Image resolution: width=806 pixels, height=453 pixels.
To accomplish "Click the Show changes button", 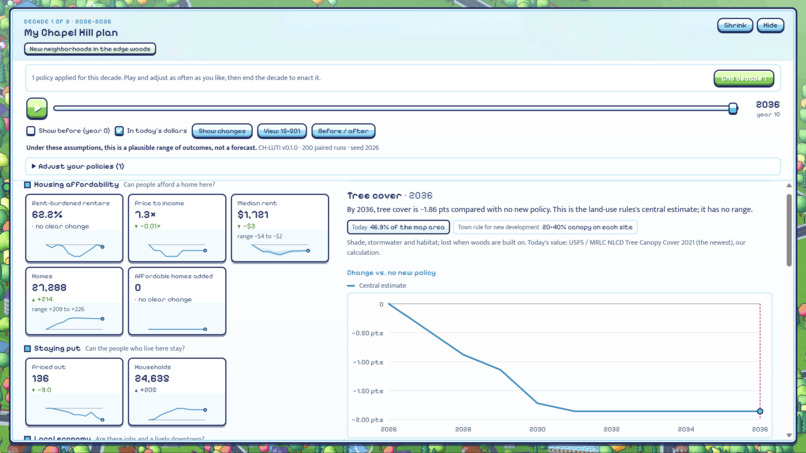I will coord(222,131).
